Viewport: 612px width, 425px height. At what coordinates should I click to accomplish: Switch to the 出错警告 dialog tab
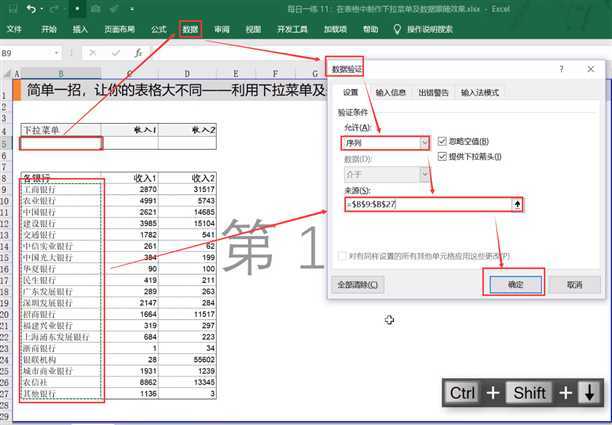point(434,92)
